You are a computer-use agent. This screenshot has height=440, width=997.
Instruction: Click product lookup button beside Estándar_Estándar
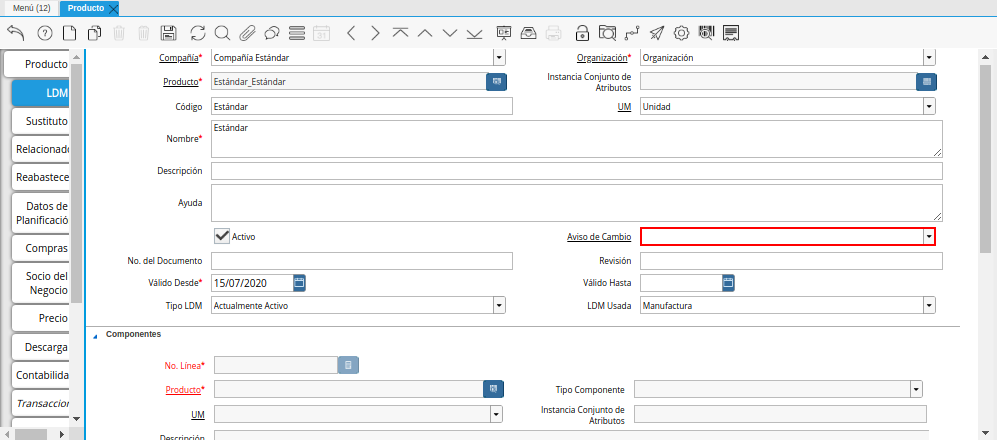pyautogui.click(x=496, y=82)
